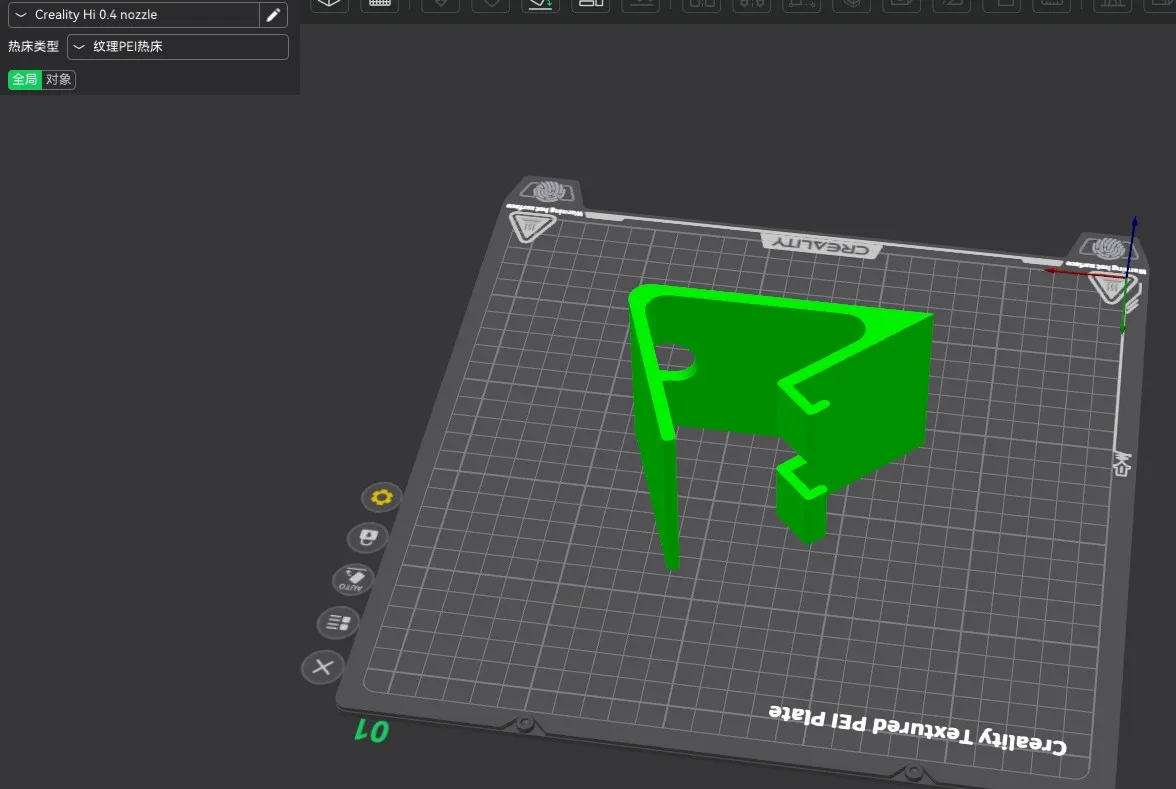Edit the Creality Hi 0.4 nozzle preset
This screenshot has height=789, width=1176.
[273, 15]
